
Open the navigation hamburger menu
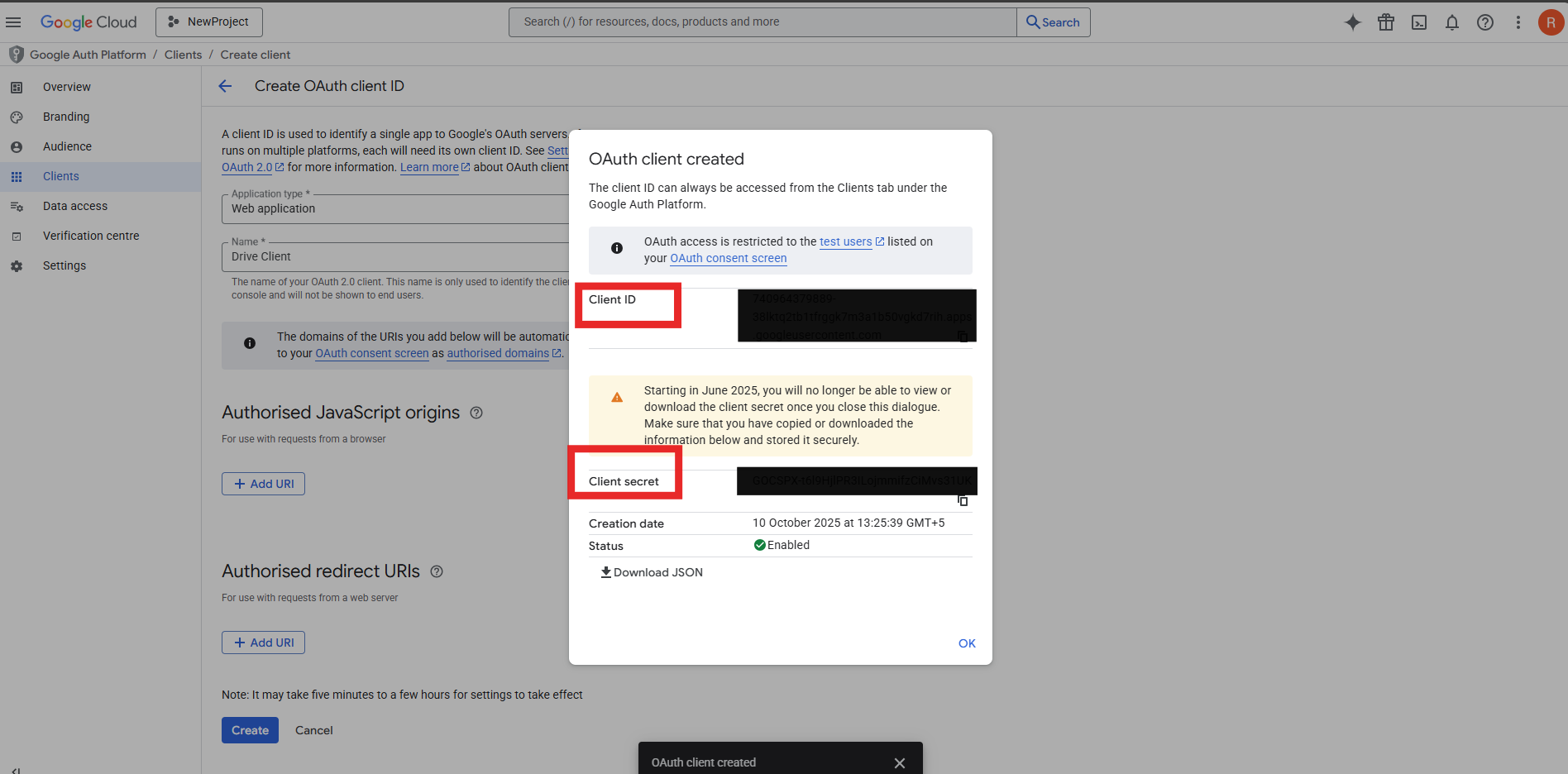[x=13, y=21]
